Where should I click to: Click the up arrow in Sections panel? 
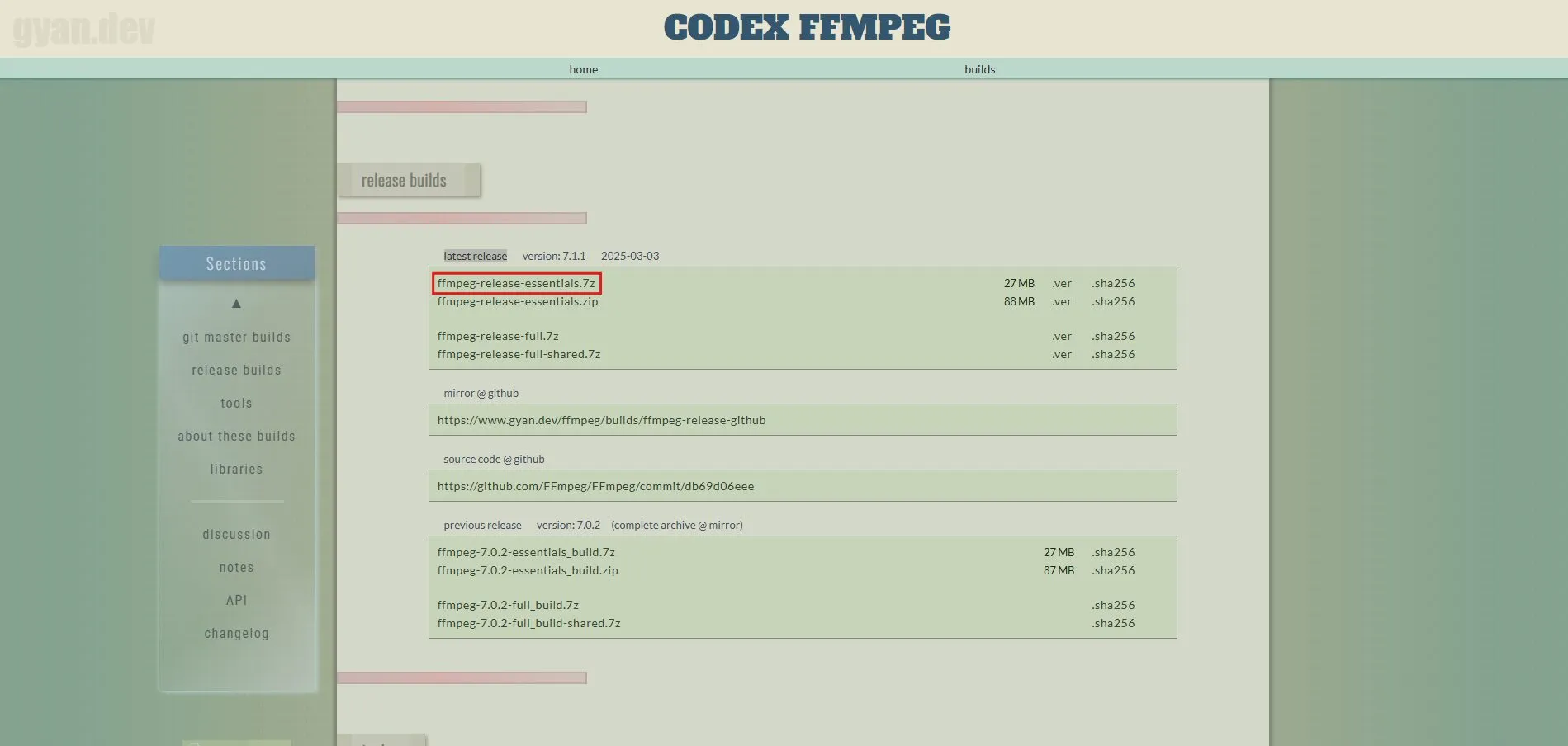tap(236, 304)
